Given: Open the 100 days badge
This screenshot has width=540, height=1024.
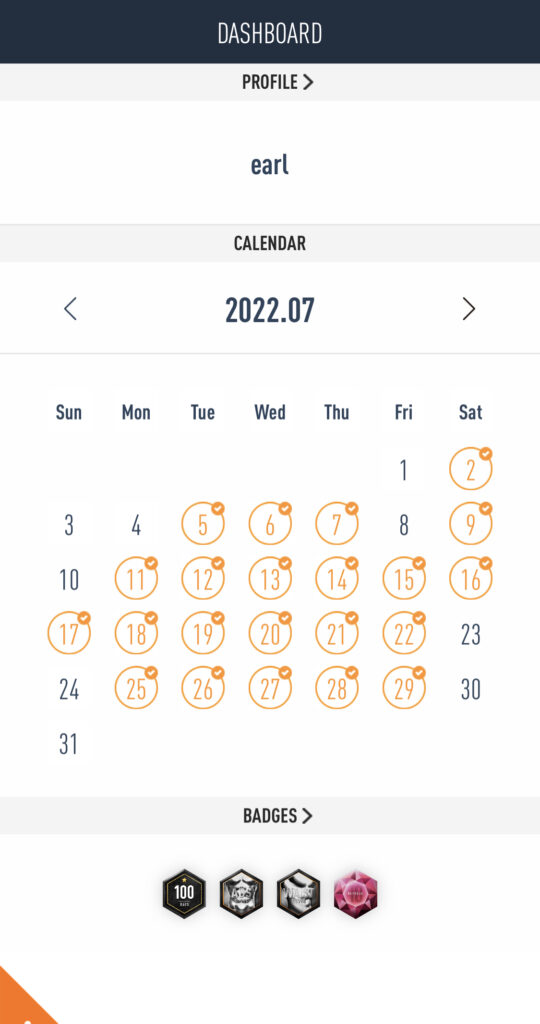Looking at the screenshot, I should point(184,893).
